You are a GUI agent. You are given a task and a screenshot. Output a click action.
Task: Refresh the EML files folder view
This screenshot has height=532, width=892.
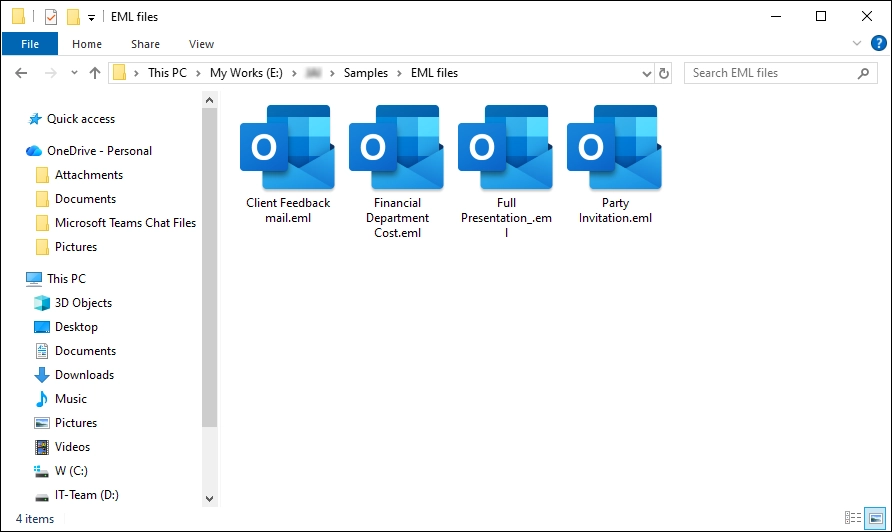coord(664,73)
